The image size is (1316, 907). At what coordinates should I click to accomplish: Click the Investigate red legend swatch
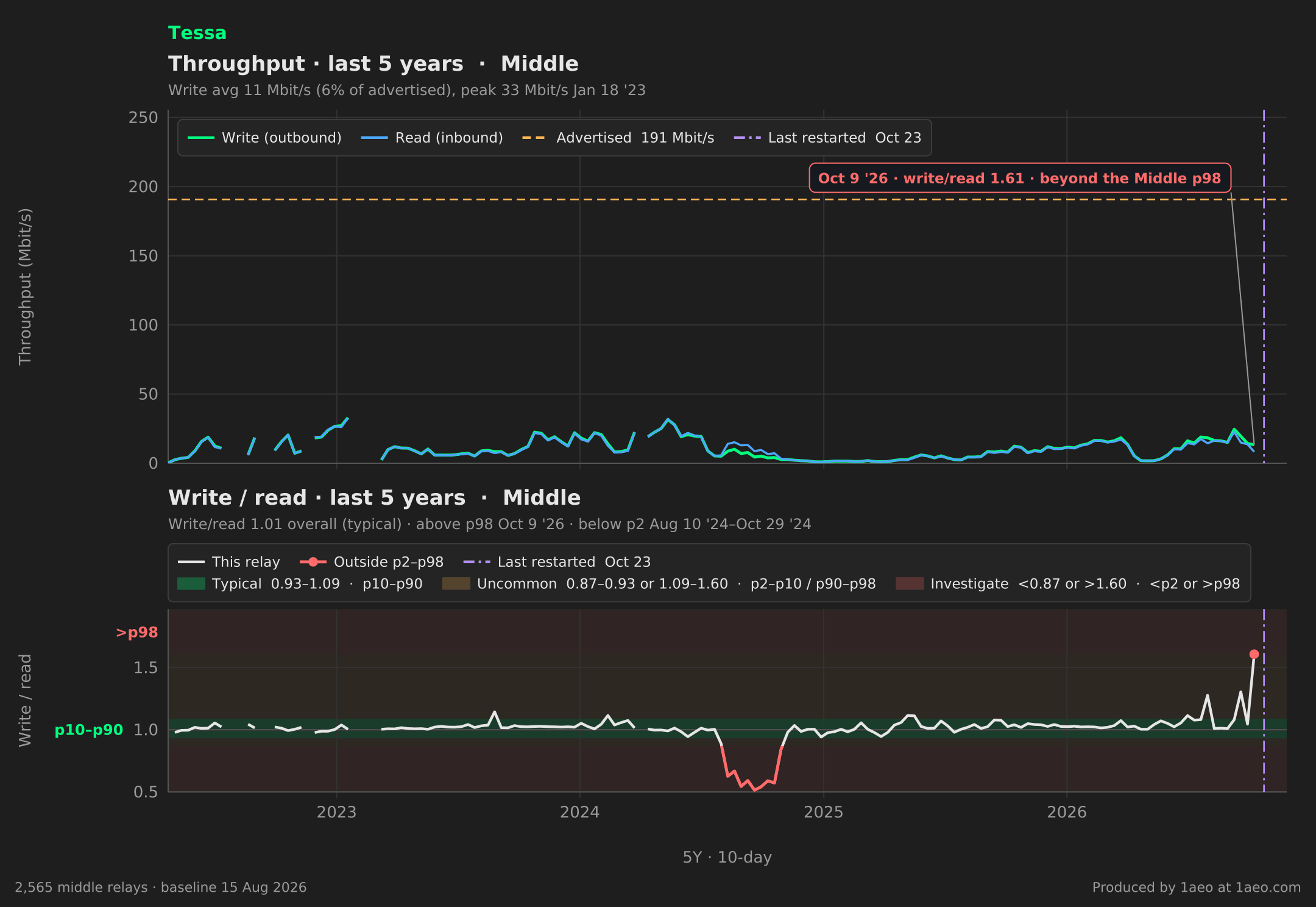910,584
